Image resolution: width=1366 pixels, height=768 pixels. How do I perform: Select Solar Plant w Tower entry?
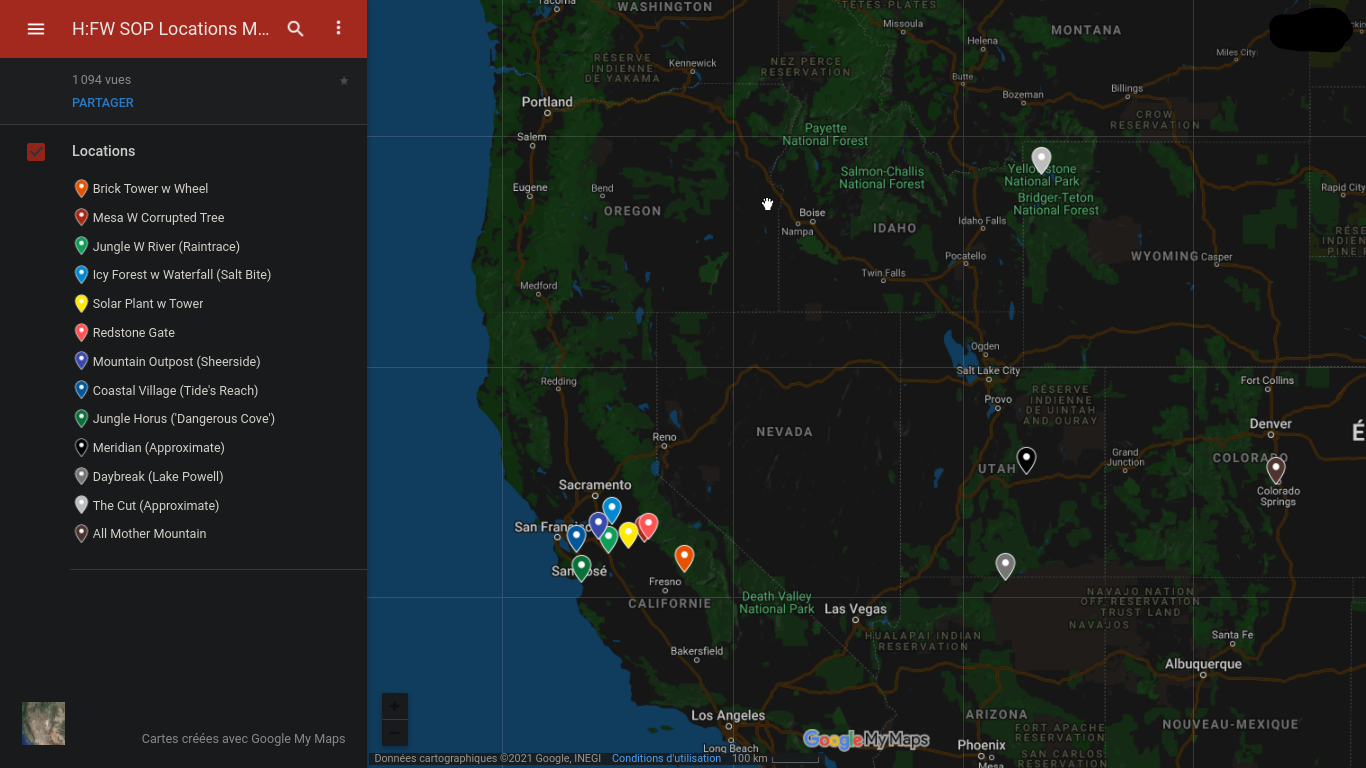[148, 304]
